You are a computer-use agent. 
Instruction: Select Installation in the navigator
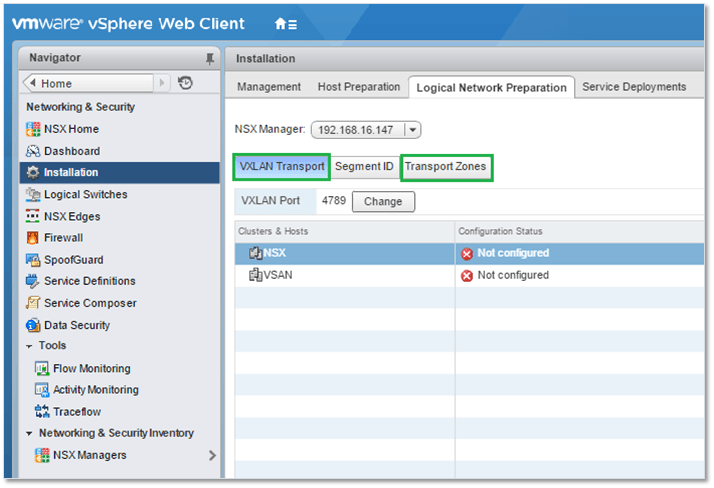(119, 173)
